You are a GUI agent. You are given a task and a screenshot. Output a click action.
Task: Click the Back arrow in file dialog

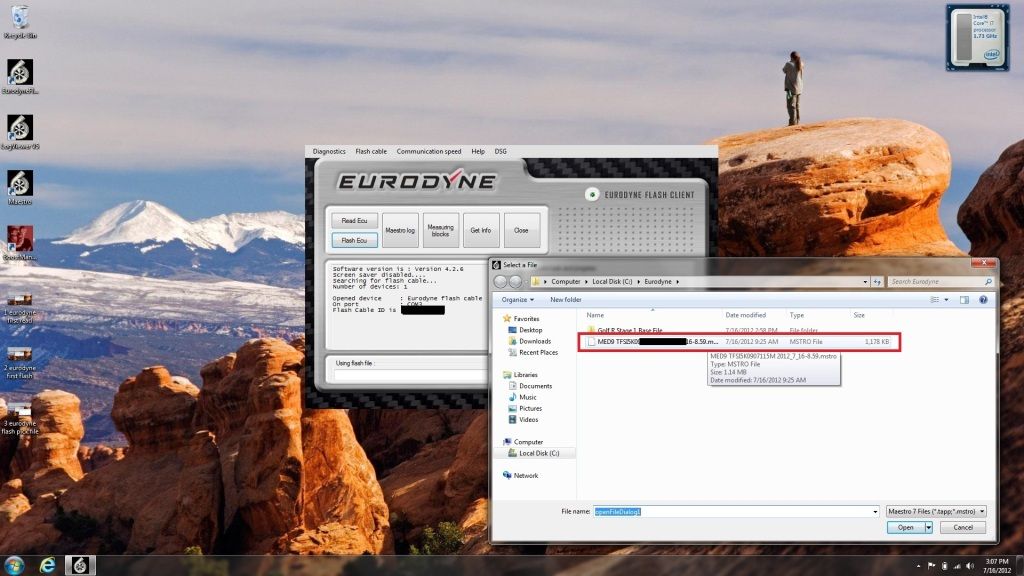click(x=500, y=281)
